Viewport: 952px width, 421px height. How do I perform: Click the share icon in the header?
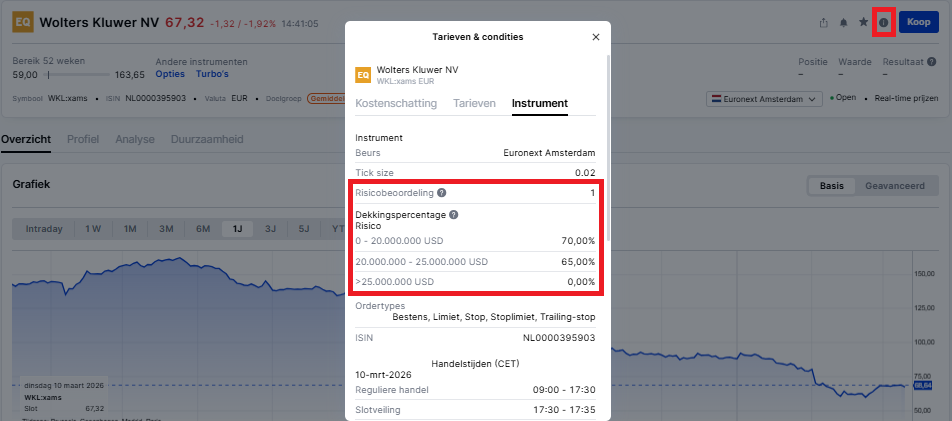[x=823, y=22]
